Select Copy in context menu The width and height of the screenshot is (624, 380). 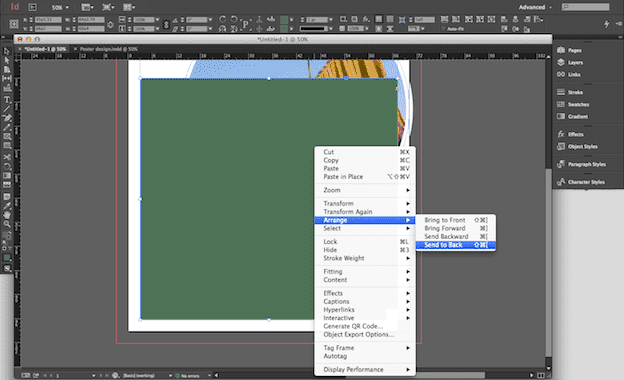(365, 160)
